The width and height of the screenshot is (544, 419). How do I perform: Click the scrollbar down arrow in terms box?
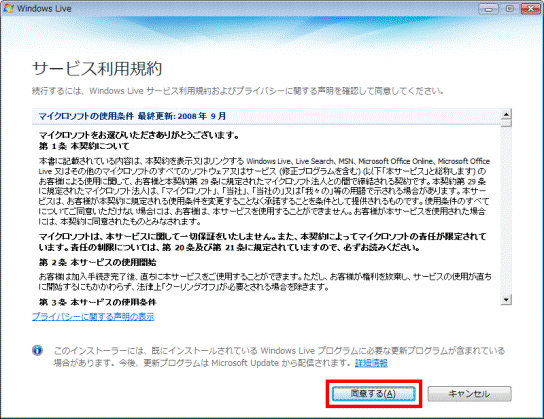coord(506,299)
